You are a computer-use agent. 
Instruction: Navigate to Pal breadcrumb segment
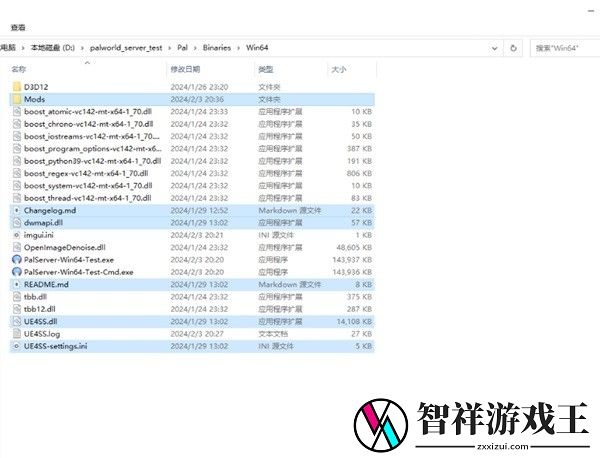(x=183, y=48)
